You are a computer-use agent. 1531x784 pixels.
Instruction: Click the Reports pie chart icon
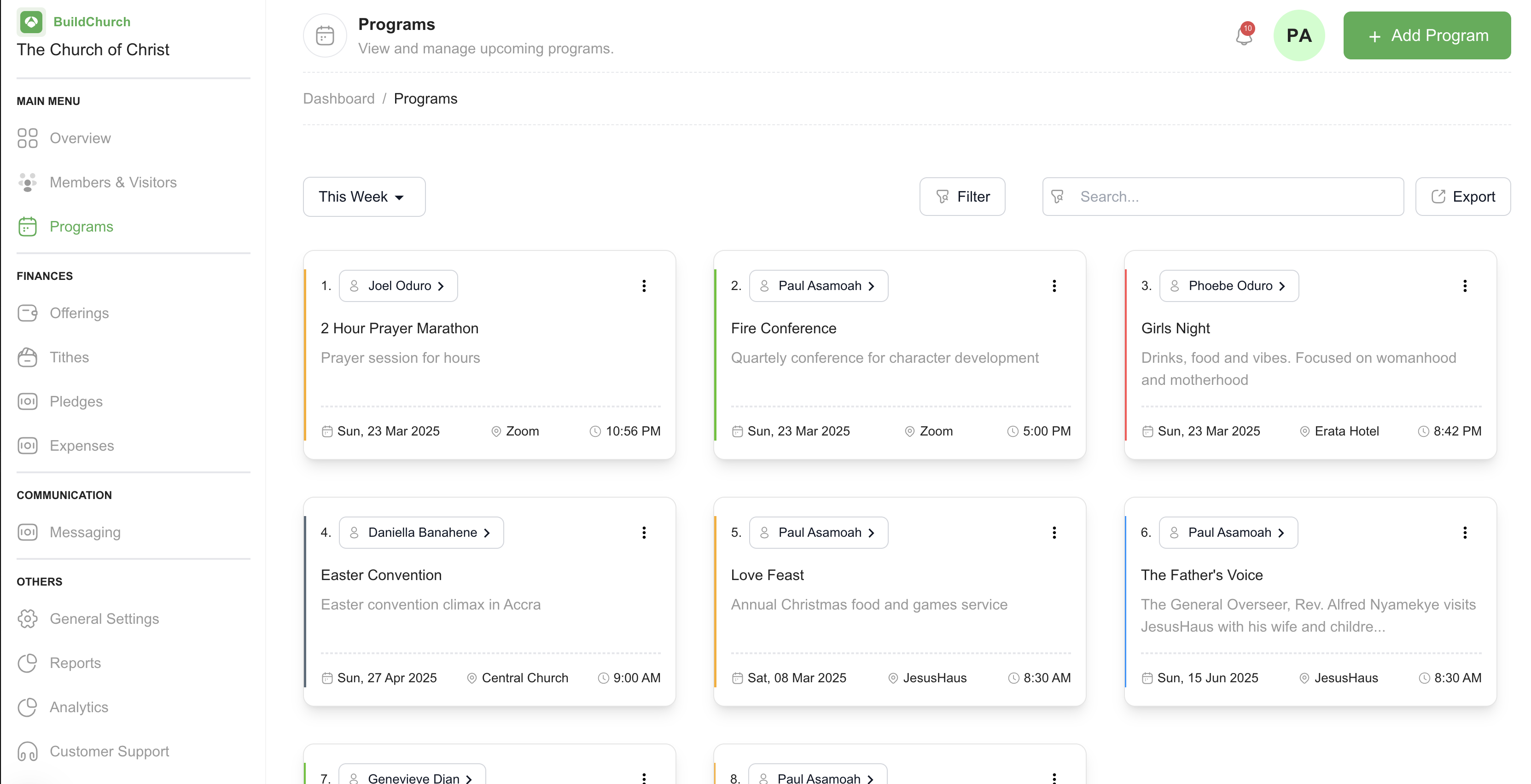[27, 663]
